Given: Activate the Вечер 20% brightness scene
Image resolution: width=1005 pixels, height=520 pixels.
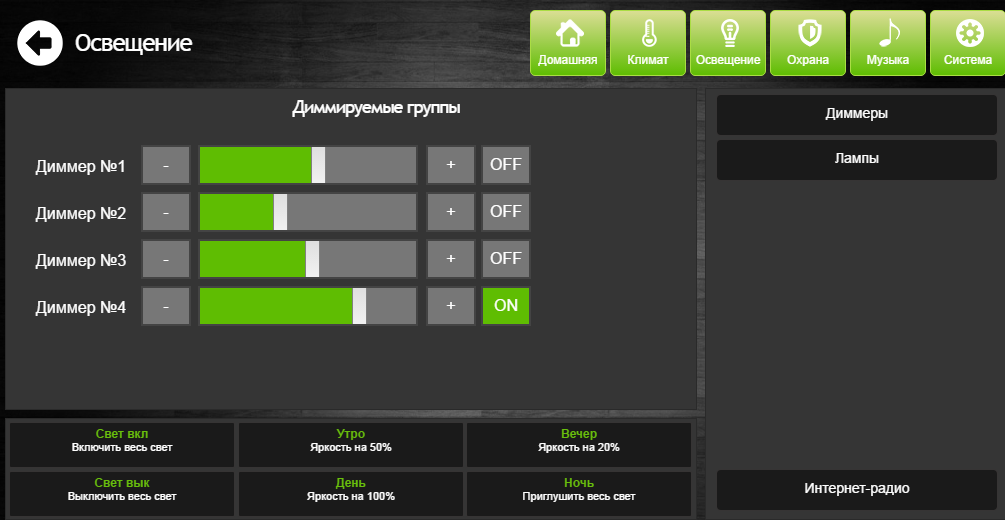Looking at the screenshot, I should pos(579,444).
